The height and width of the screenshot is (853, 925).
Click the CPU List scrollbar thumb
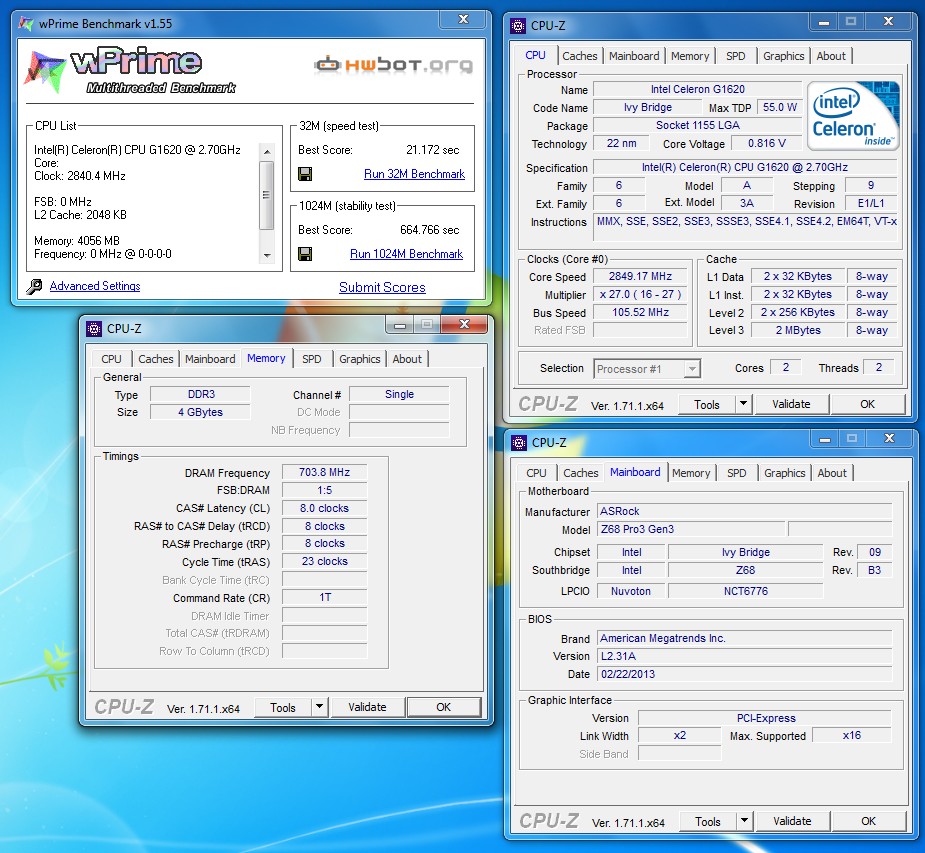[267, 195]
